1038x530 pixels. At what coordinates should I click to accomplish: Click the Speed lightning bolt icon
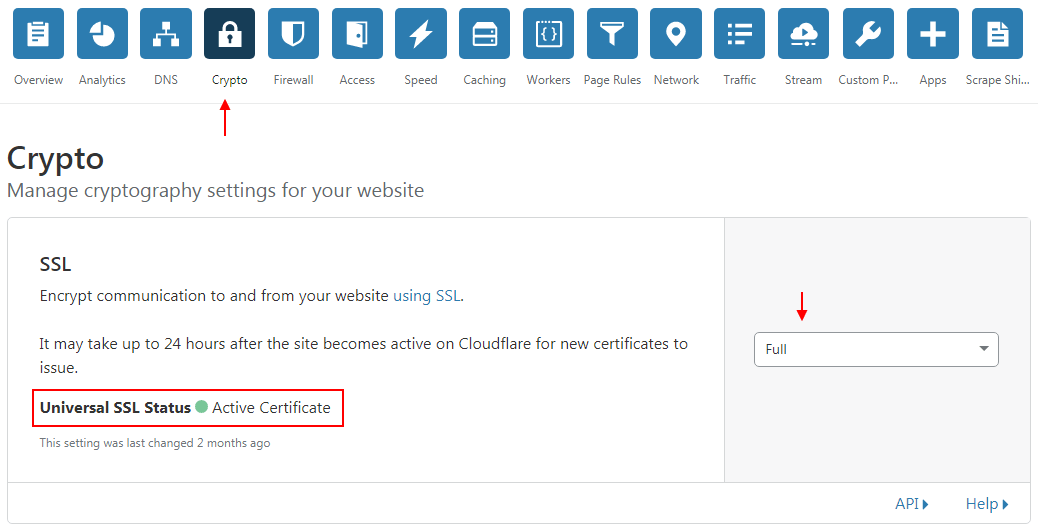[421, 34]
